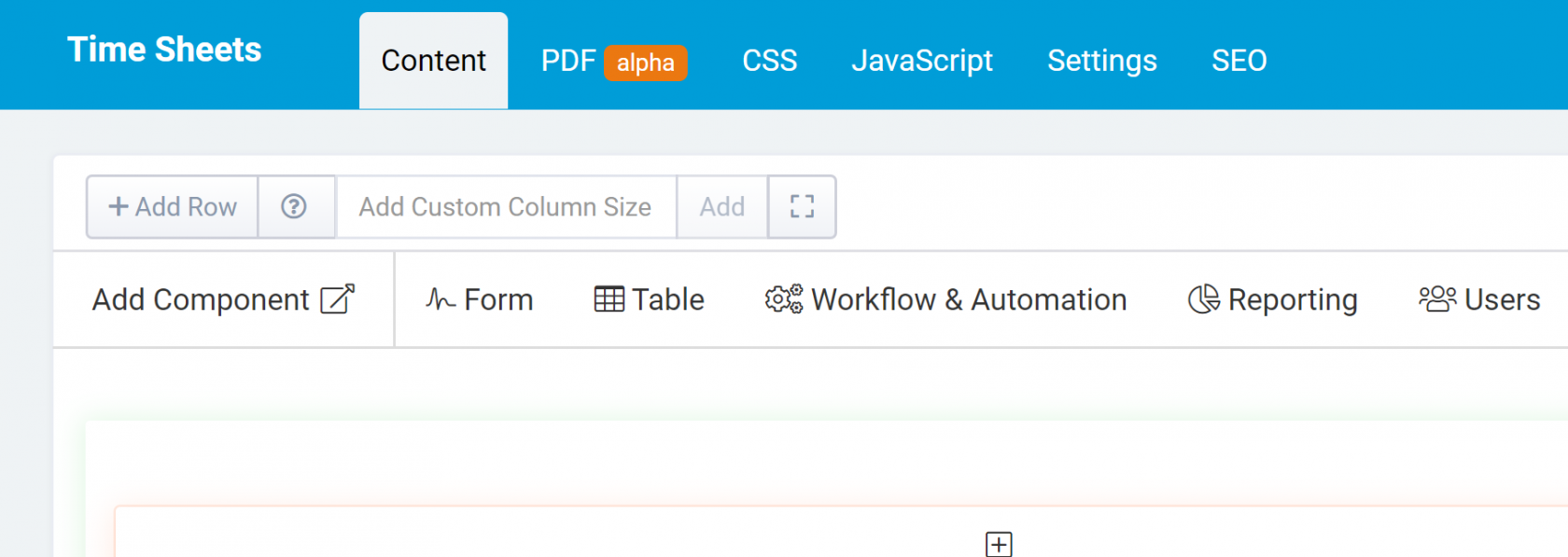Click the Time Sheets title
Image resolution: width=1568 pixels, height=557 pixels.
[x=164, y=49]
